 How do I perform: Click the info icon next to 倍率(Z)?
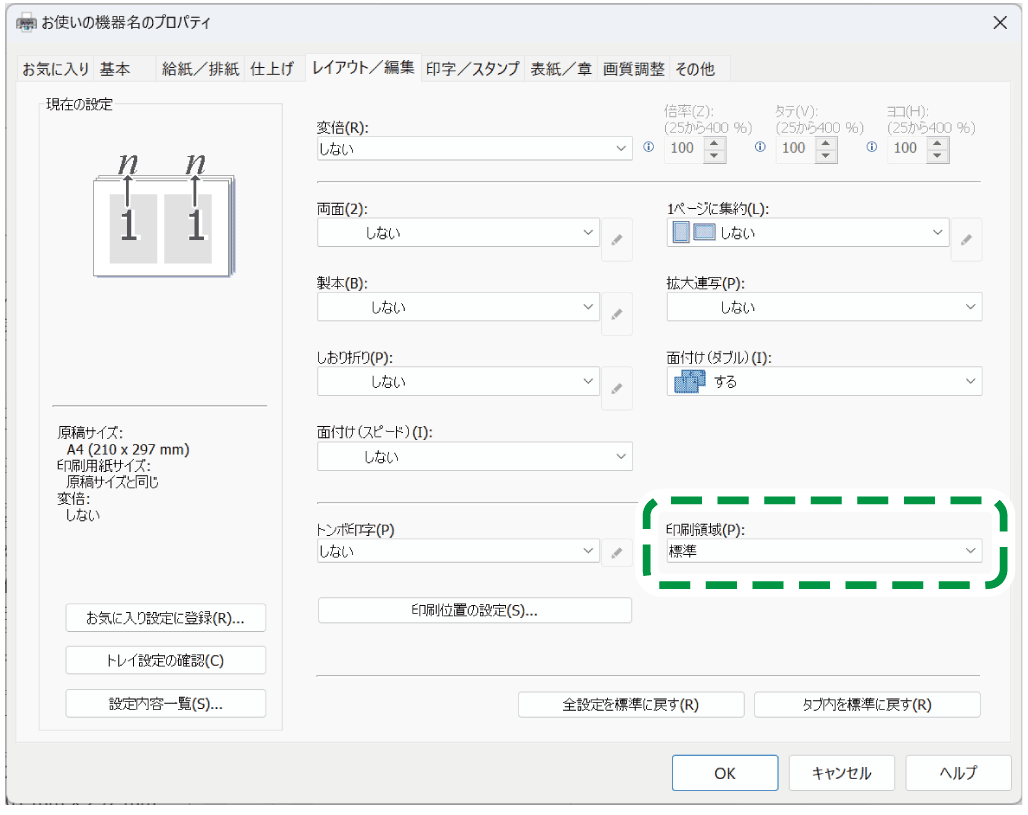[648, 147]
